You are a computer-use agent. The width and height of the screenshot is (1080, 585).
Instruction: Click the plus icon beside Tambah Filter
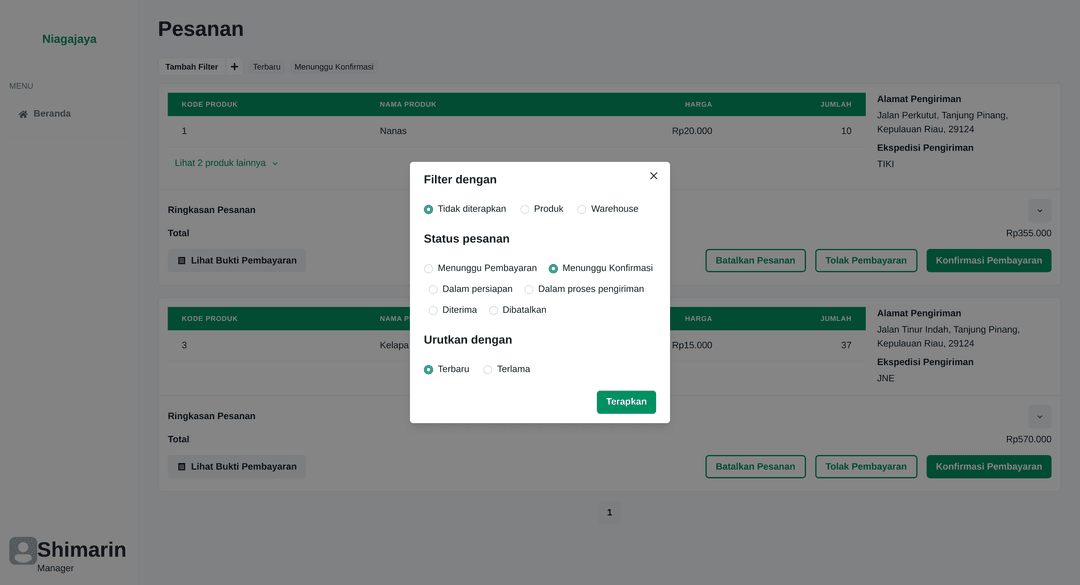pos(234,67)
